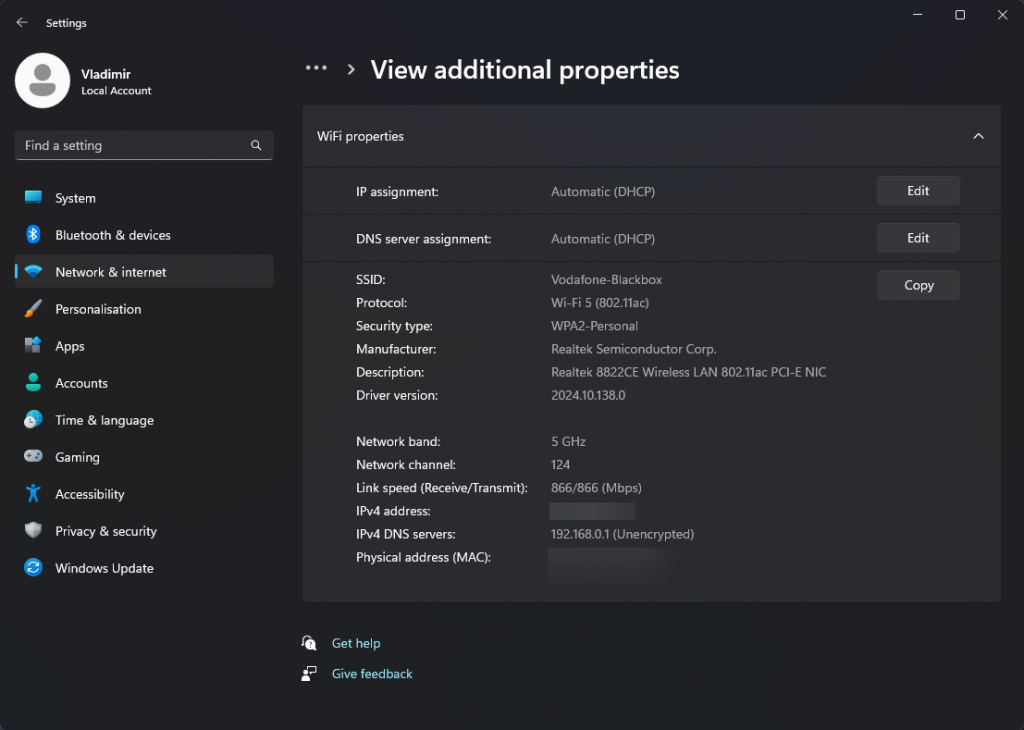
Task: Select the Apps icon in sidebar
Action: click(34, 346)
